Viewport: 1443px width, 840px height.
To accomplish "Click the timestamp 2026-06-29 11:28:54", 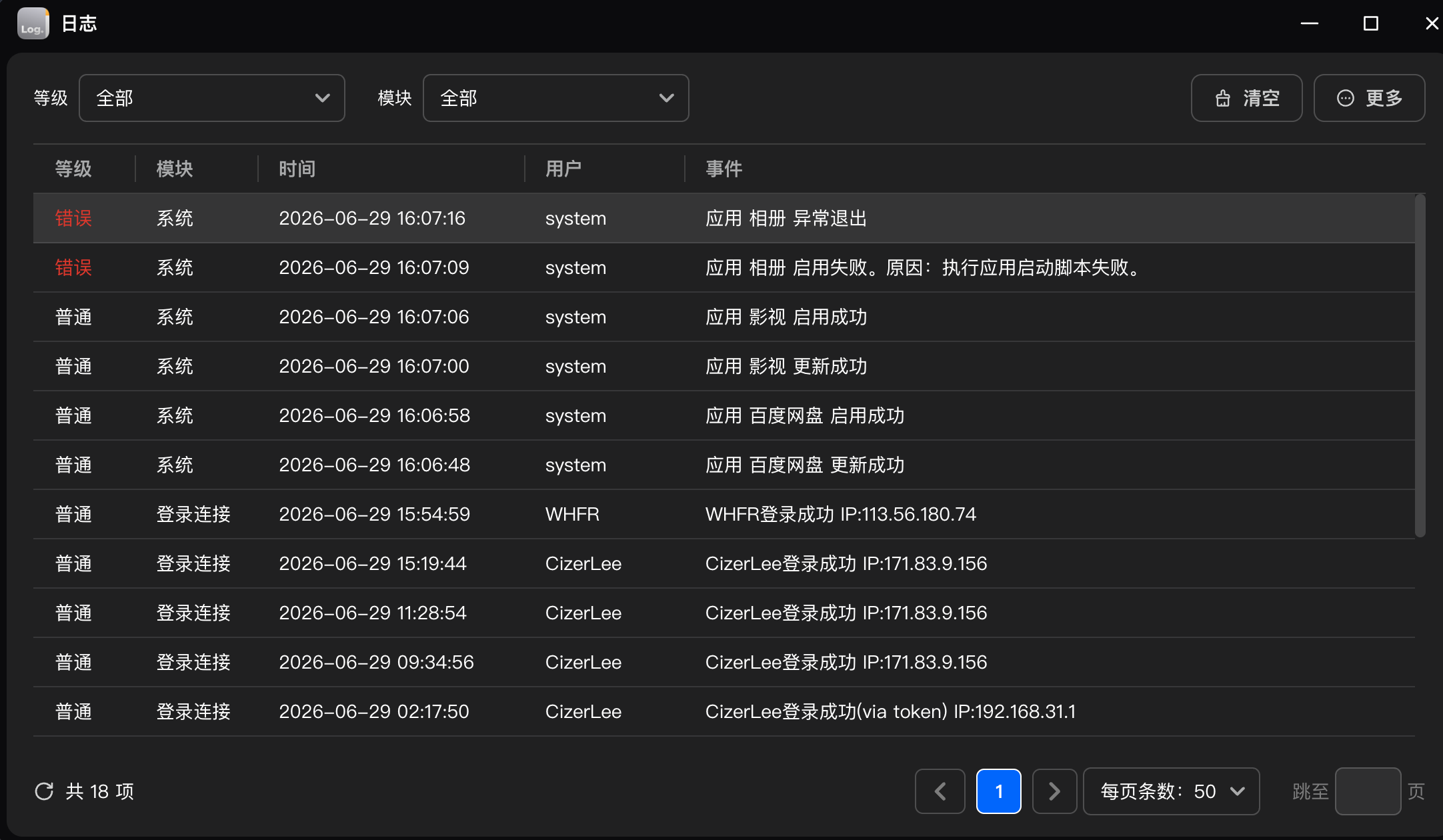I will (x=373, y=613).
